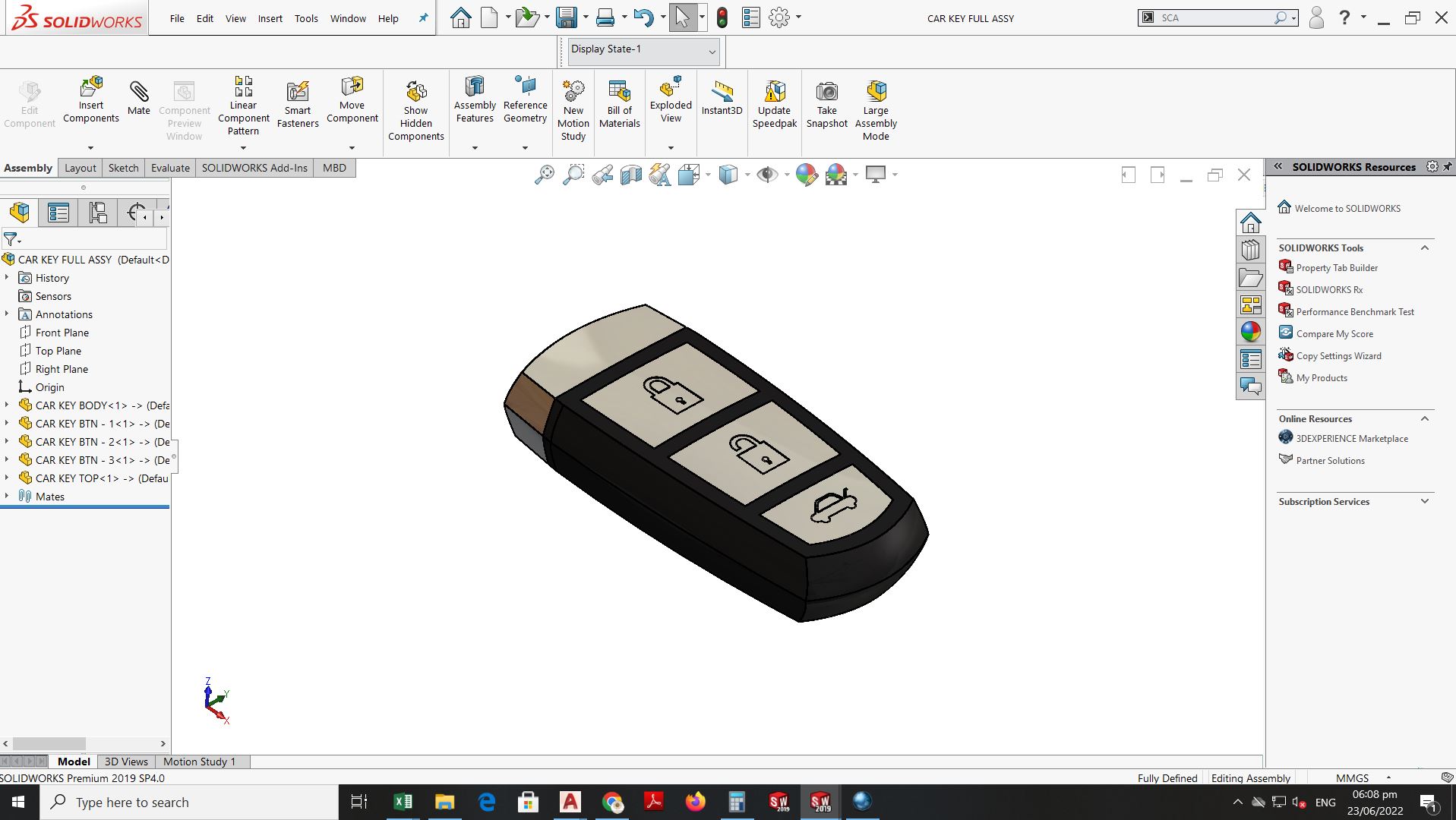Switch to Motion Study 1 tab

coord(199,762)
